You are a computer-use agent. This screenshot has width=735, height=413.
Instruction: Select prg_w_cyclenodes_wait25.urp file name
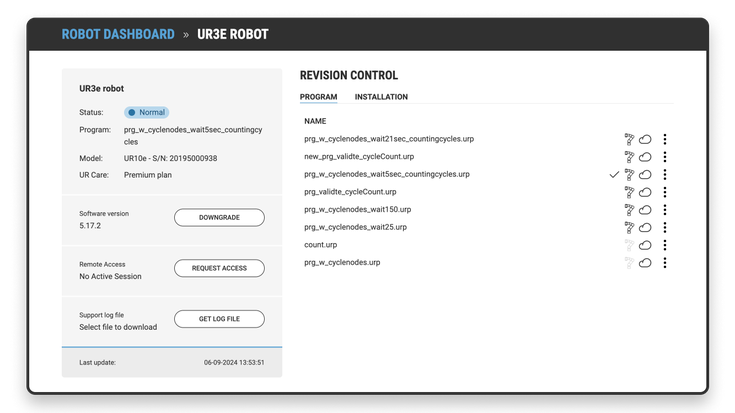click(x=355, y=227)
